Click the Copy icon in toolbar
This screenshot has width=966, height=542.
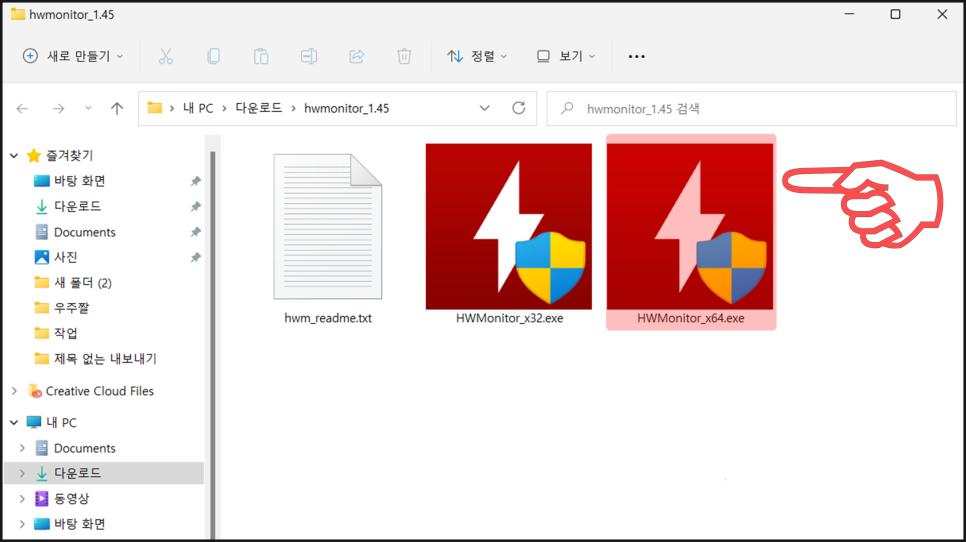tap(213, 56)
